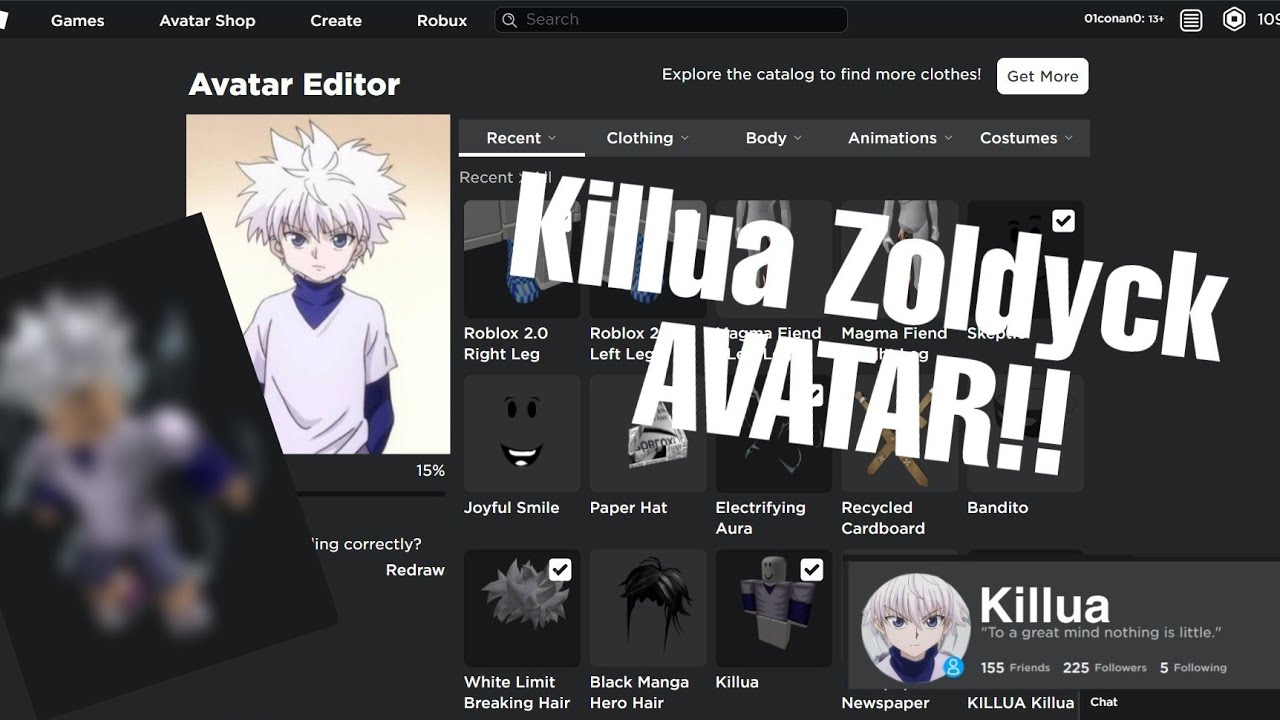1280x720 pixels.
Task: Focus the Search input field
Action: point(671,20)
